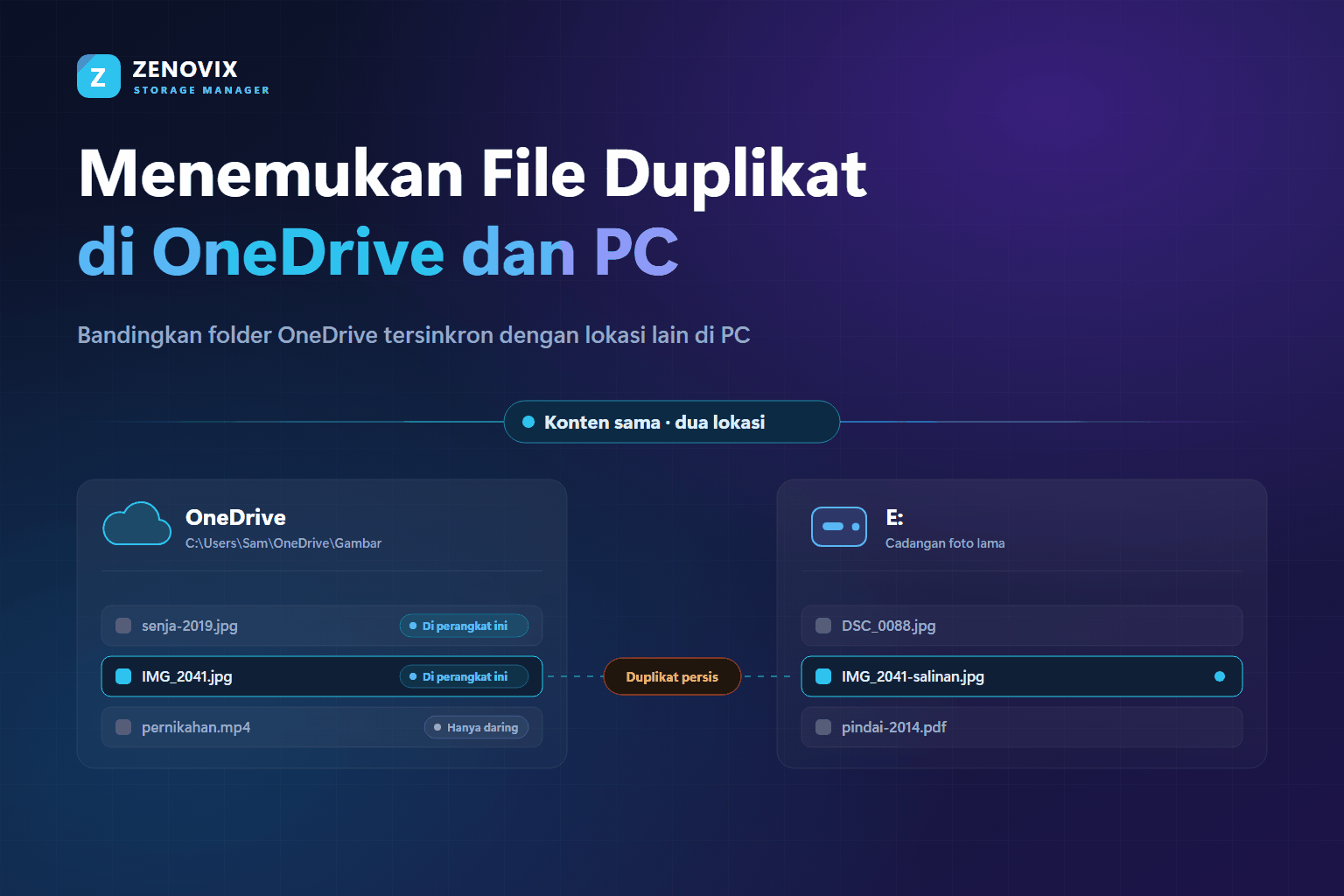Click the blue dot on the IMG_2041-salinan.jpg row
This screenshot has width=1344, height=896.
coord(1220,676)
